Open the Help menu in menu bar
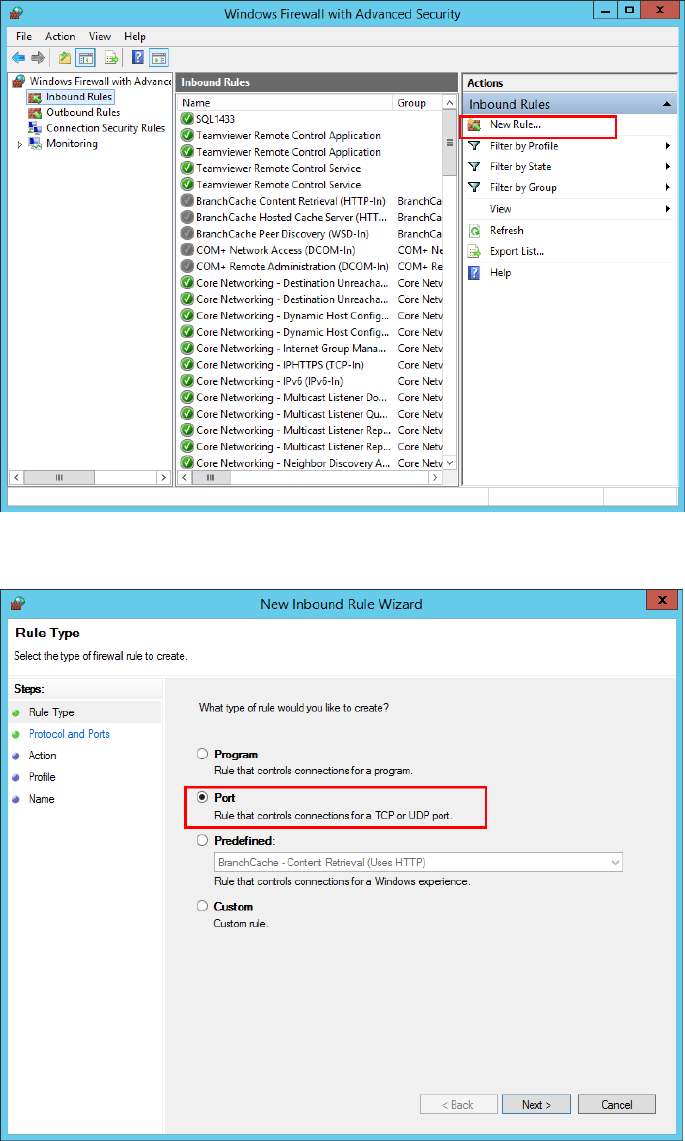This screenshot has width=685, height=1141. (x=135, y=36)
